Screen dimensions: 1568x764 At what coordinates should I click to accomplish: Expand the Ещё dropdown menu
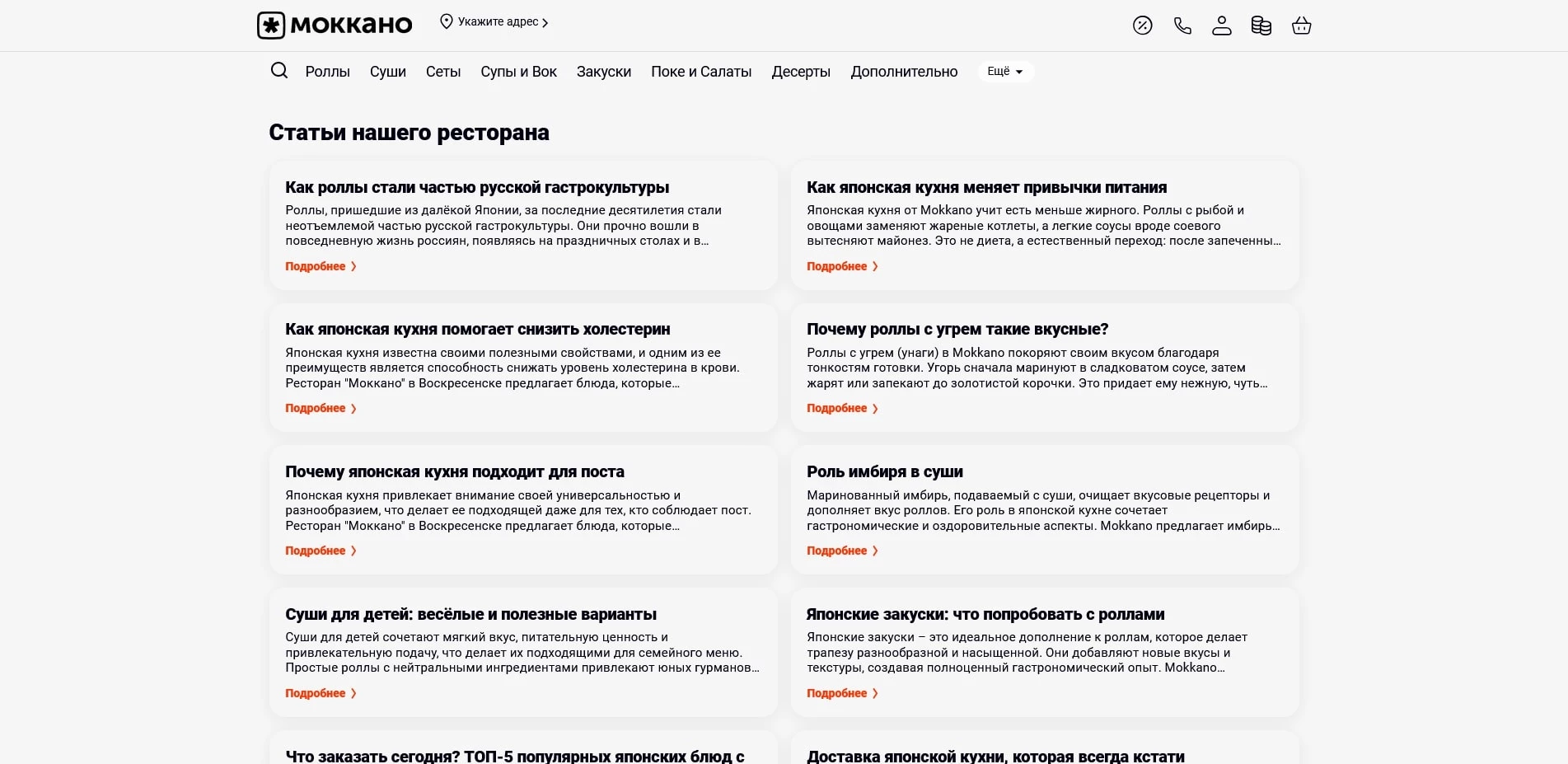pos(1005,72)
